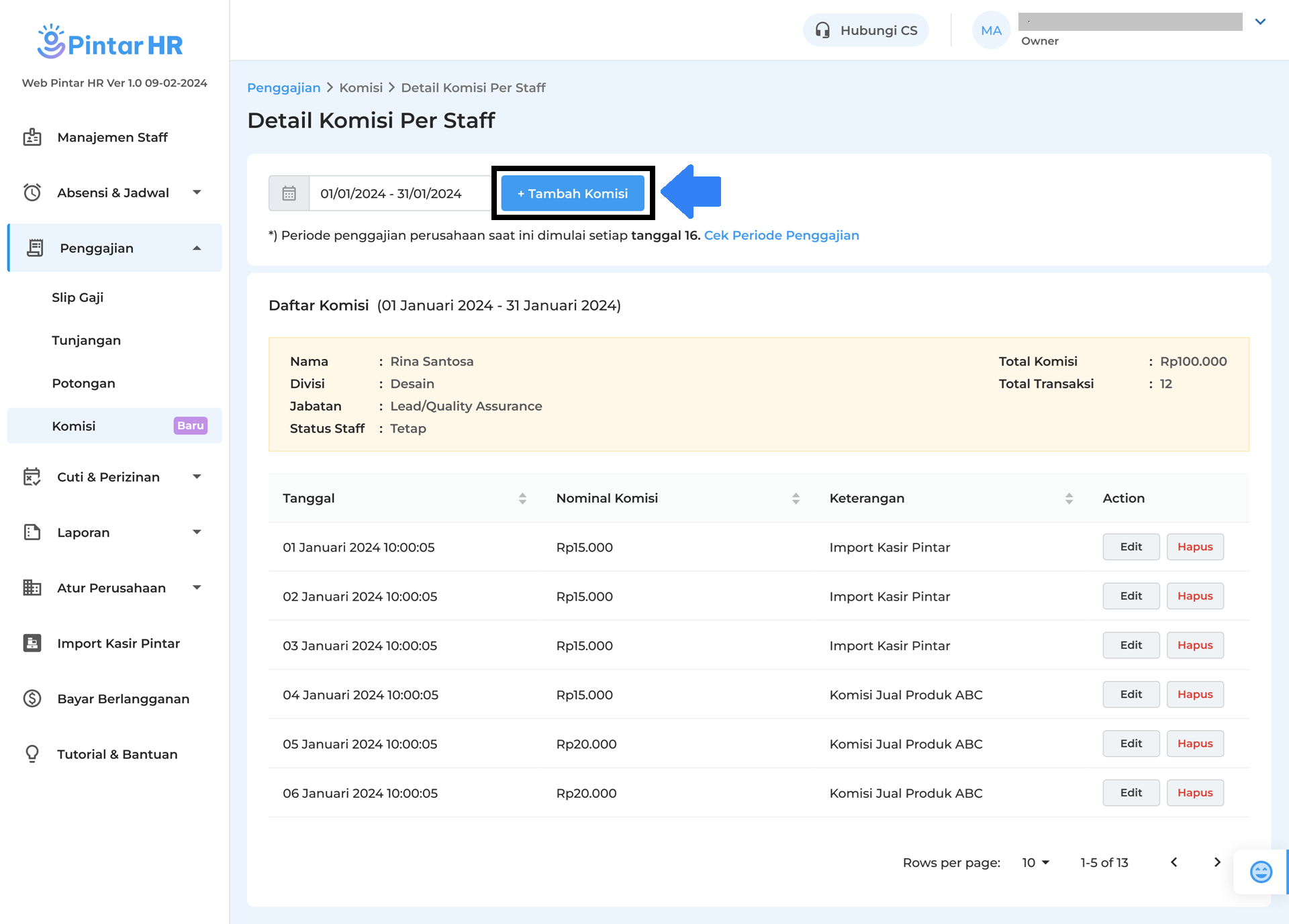Click the calendar icon beside date range
This screenshot has height=924, width=1289.
point(289,193)
